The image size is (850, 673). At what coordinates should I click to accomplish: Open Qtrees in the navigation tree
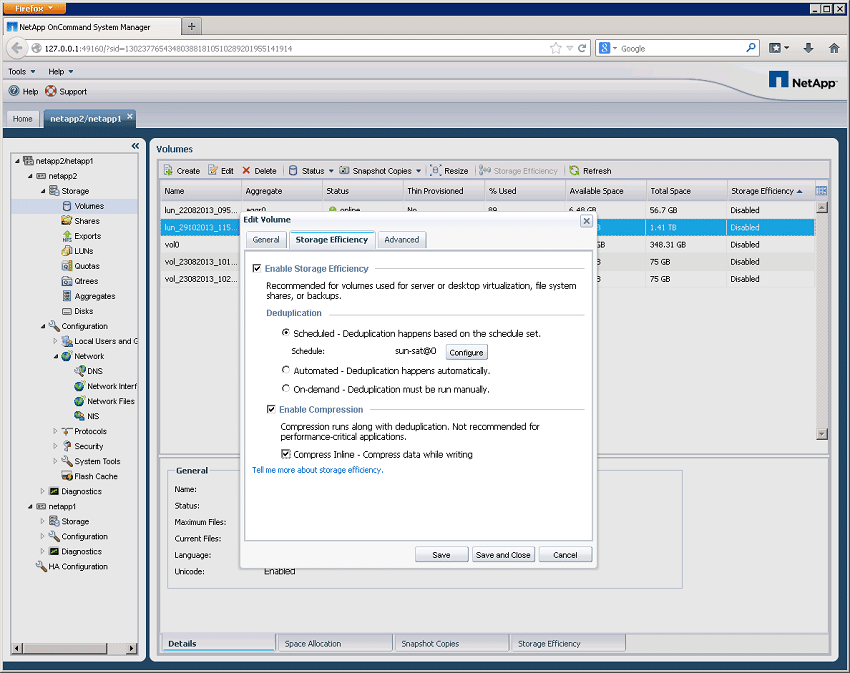(x=86, y=281)
